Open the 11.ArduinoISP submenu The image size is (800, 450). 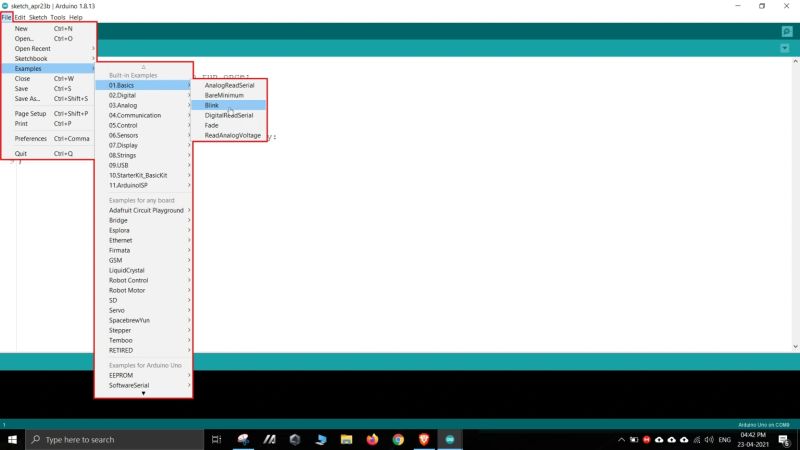click(x=143, y=185)
